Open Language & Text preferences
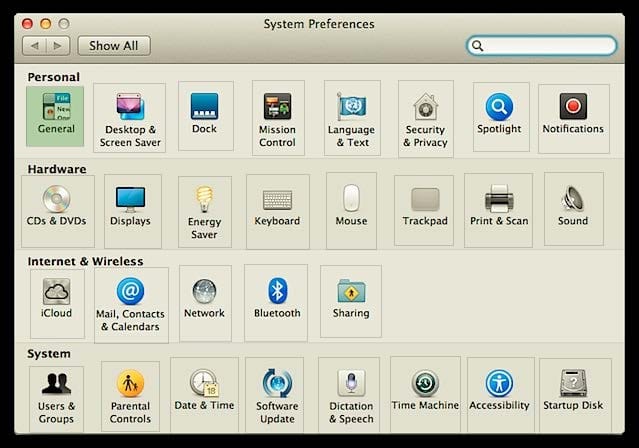Viewport: 639px width, 448px height. click(x=353, y=118)
